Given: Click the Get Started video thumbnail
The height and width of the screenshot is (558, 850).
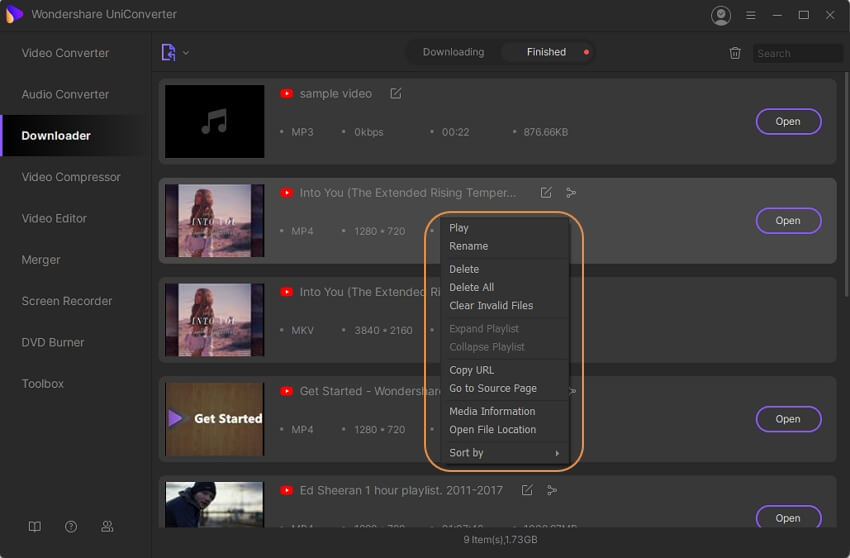Looking at the screenshot, I should (215, 419).
